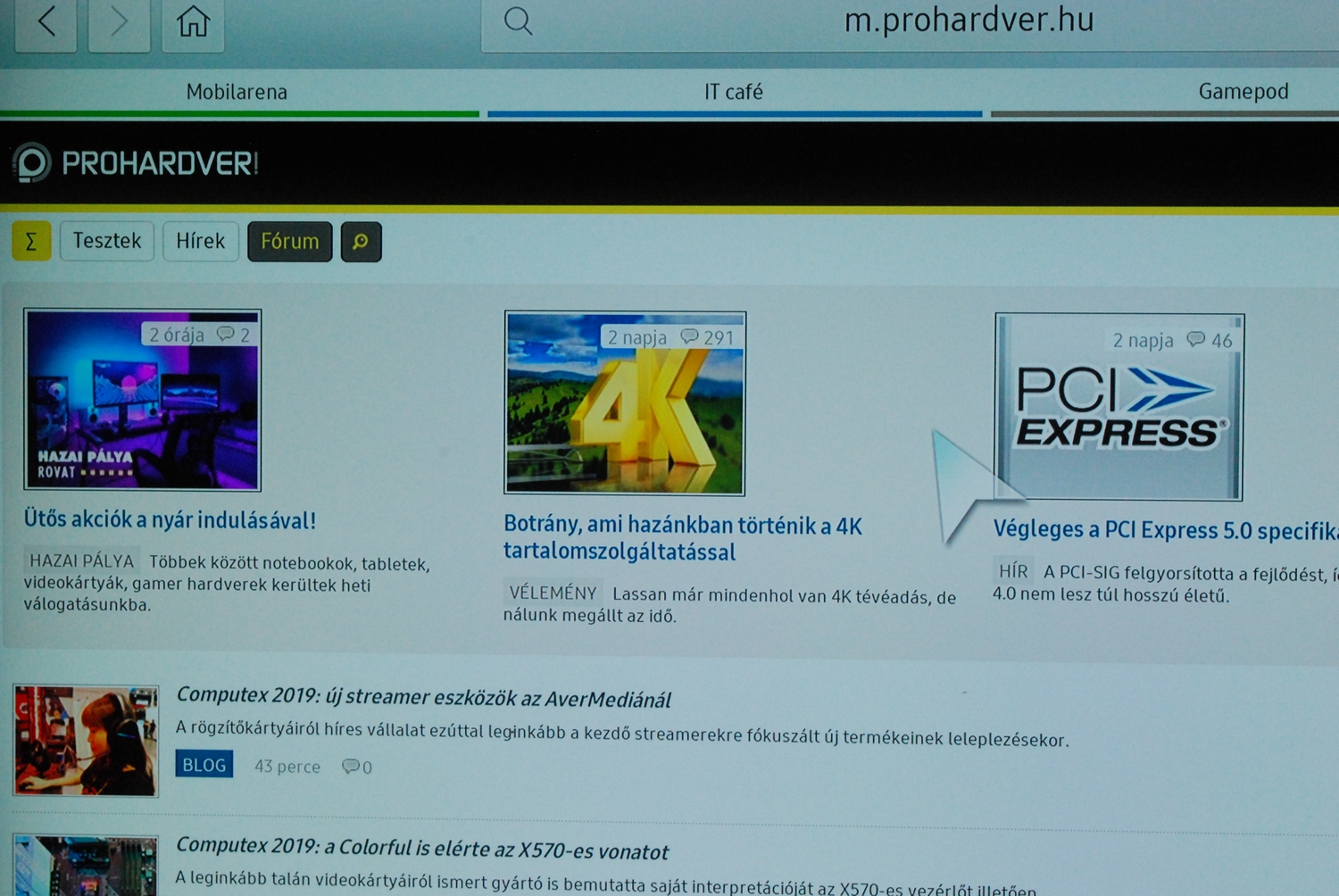The width and height of the screenshot is (1339, 896).
Task: Open the Tesztek section
Action: tap(107, 242)
